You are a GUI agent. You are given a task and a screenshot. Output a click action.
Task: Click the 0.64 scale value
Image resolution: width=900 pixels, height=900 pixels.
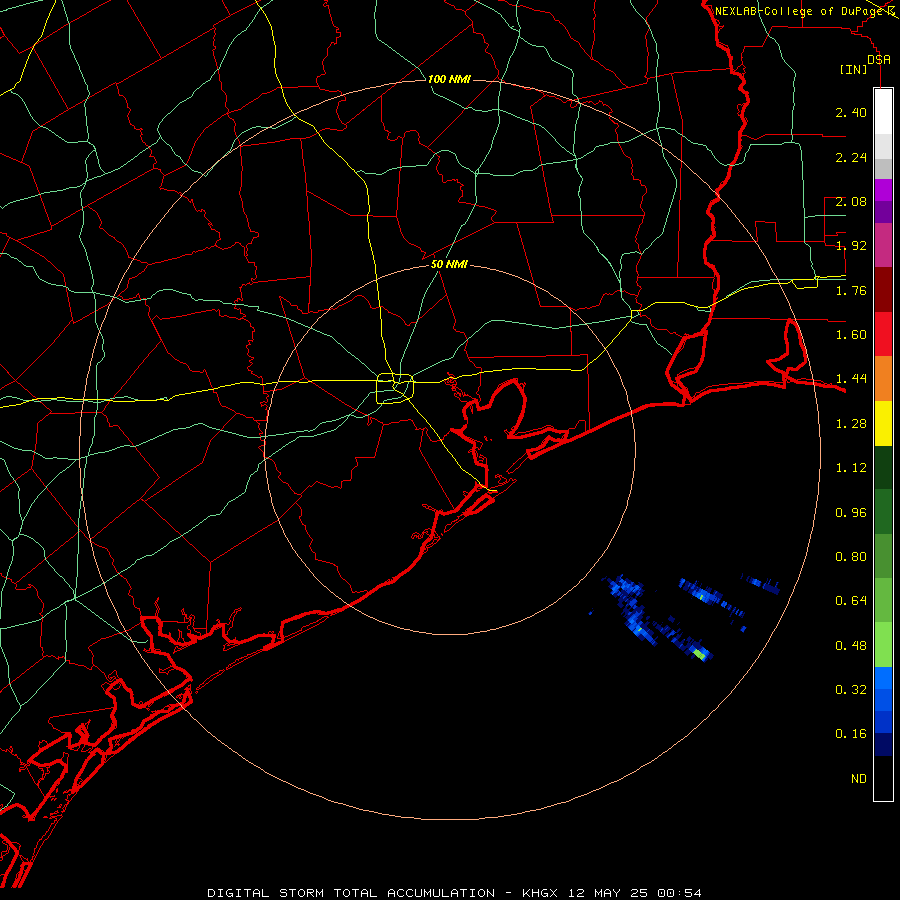pos(851,601)
